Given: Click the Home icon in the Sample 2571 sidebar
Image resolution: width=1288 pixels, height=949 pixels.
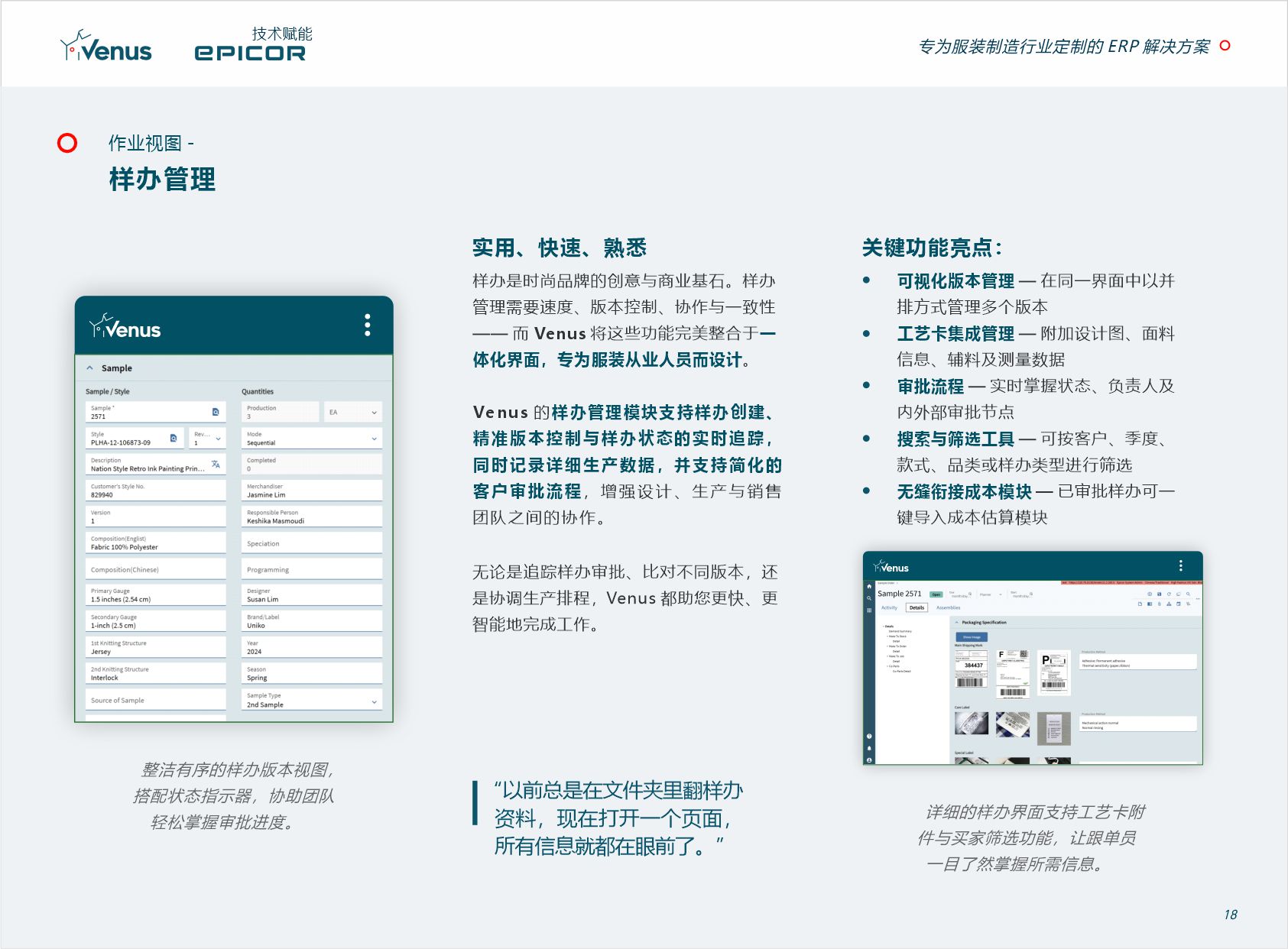Looking at the screenshot, I should coord(869,586).
